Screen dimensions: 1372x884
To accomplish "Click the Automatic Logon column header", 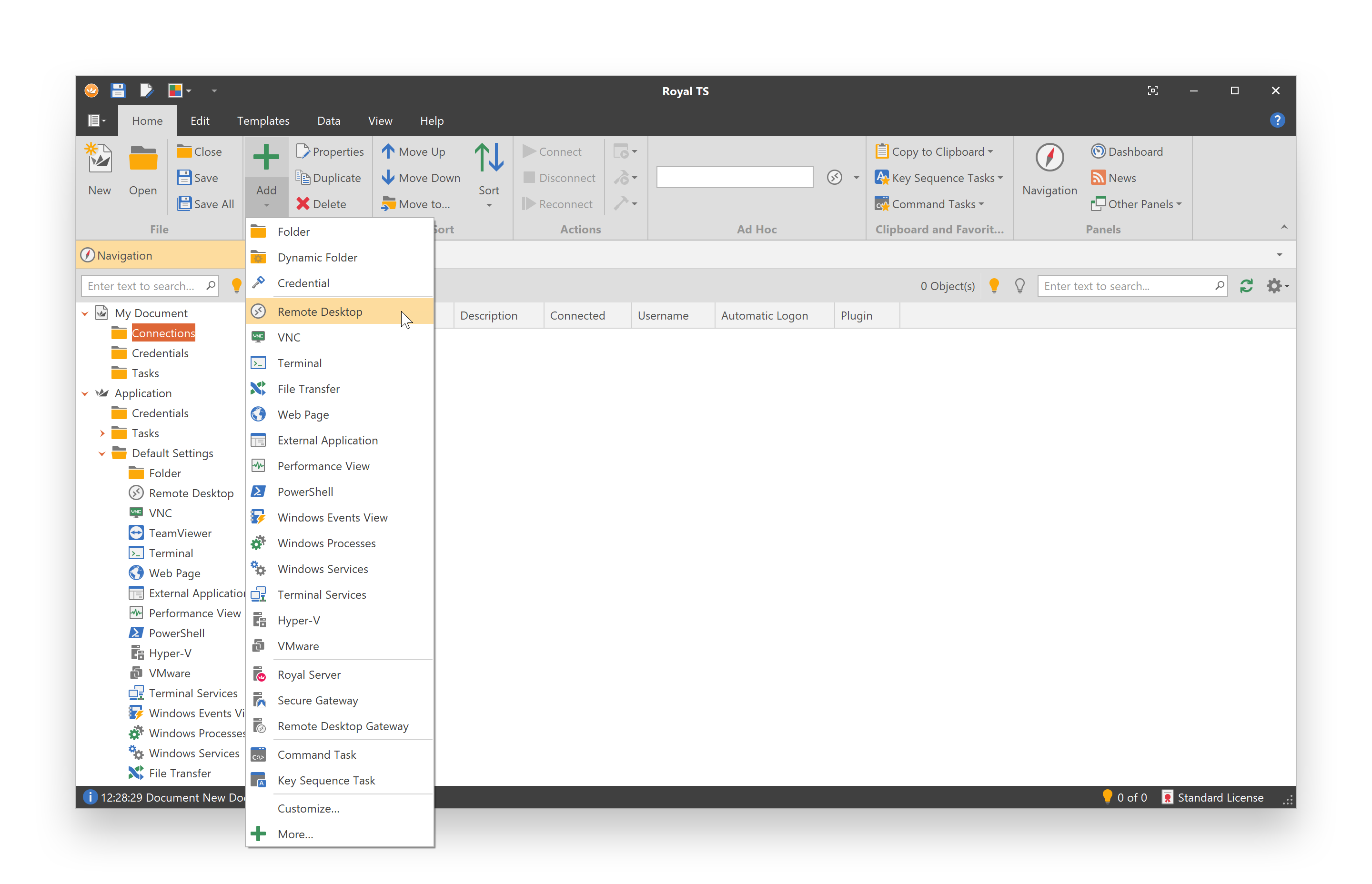I will (x=774, y=316).
